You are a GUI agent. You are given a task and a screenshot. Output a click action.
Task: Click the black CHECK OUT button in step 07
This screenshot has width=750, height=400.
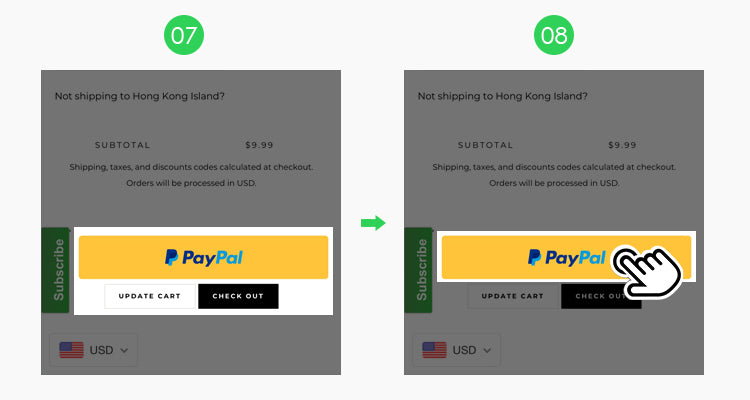click(x=238, y=296)
